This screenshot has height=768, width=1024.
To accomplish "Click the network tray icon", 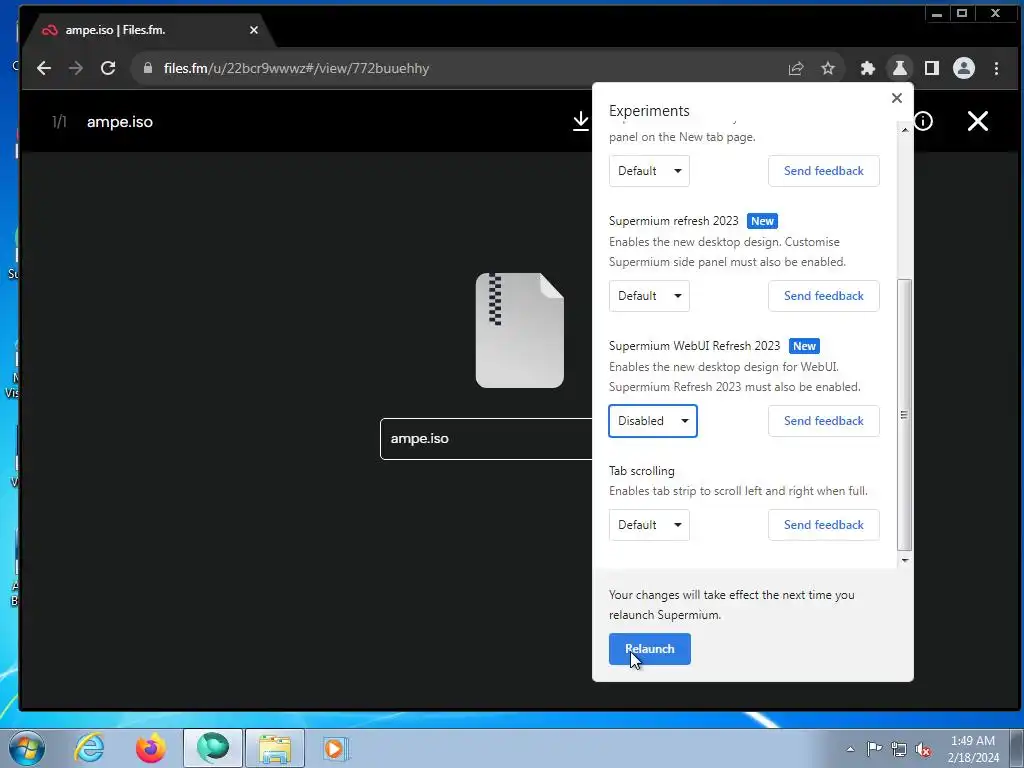I will point(899,749).
